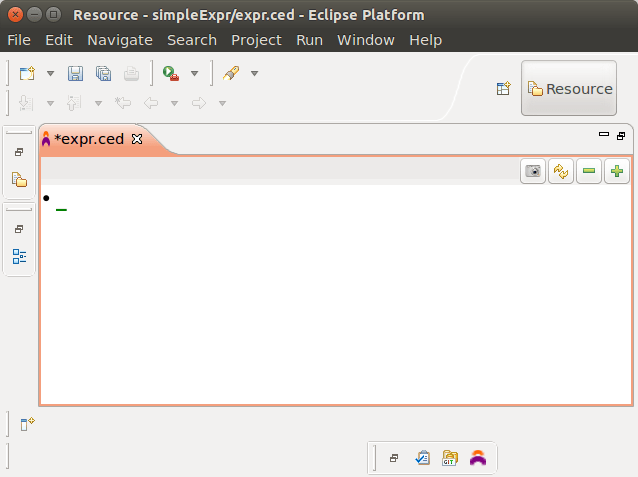Screen dimensions: 638x477
Task: Click the camera snapshot icon in editor
Action: pyautogui.click(x=534, y=171)
